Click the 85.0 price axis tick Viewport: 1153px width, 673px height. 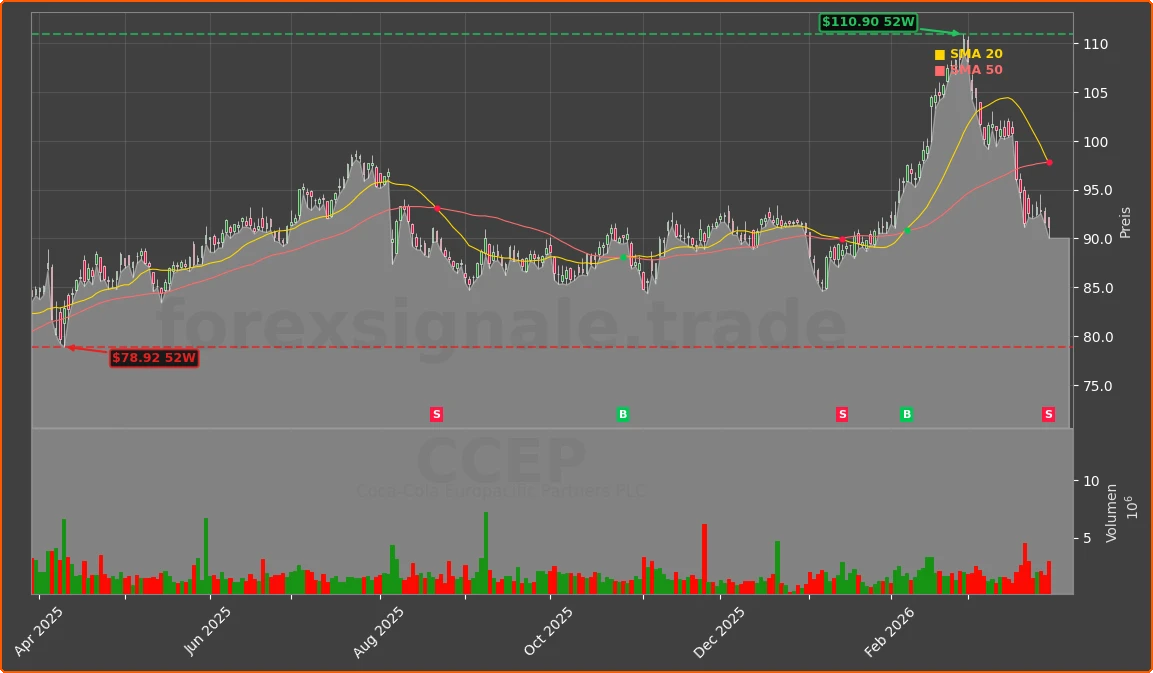[1097, 288]
